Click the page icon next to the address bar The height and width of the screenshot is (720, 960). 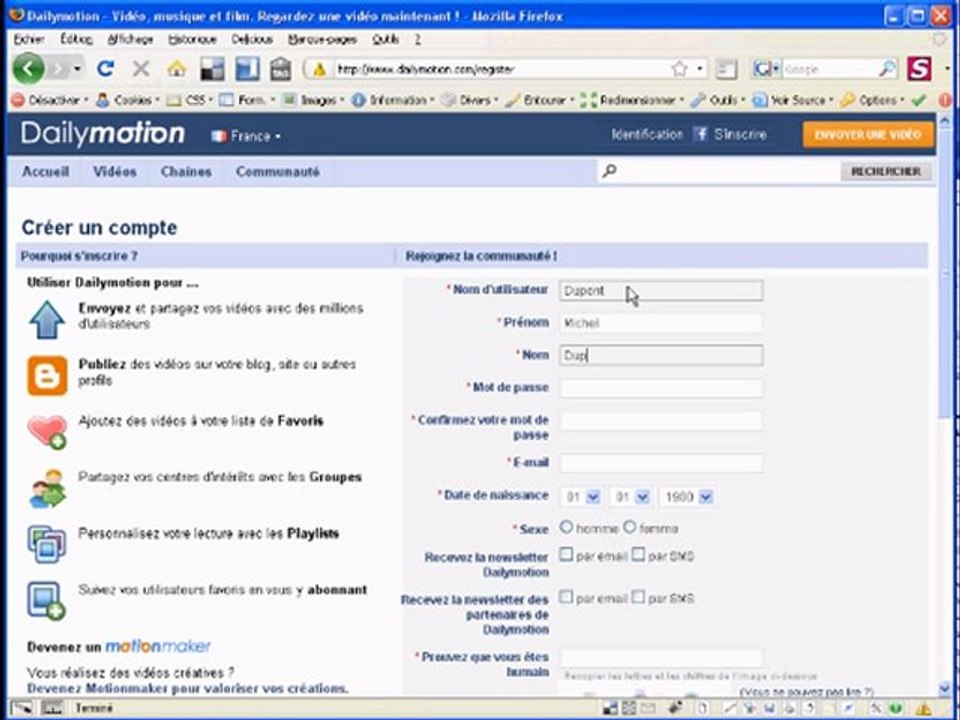[727, 69]
